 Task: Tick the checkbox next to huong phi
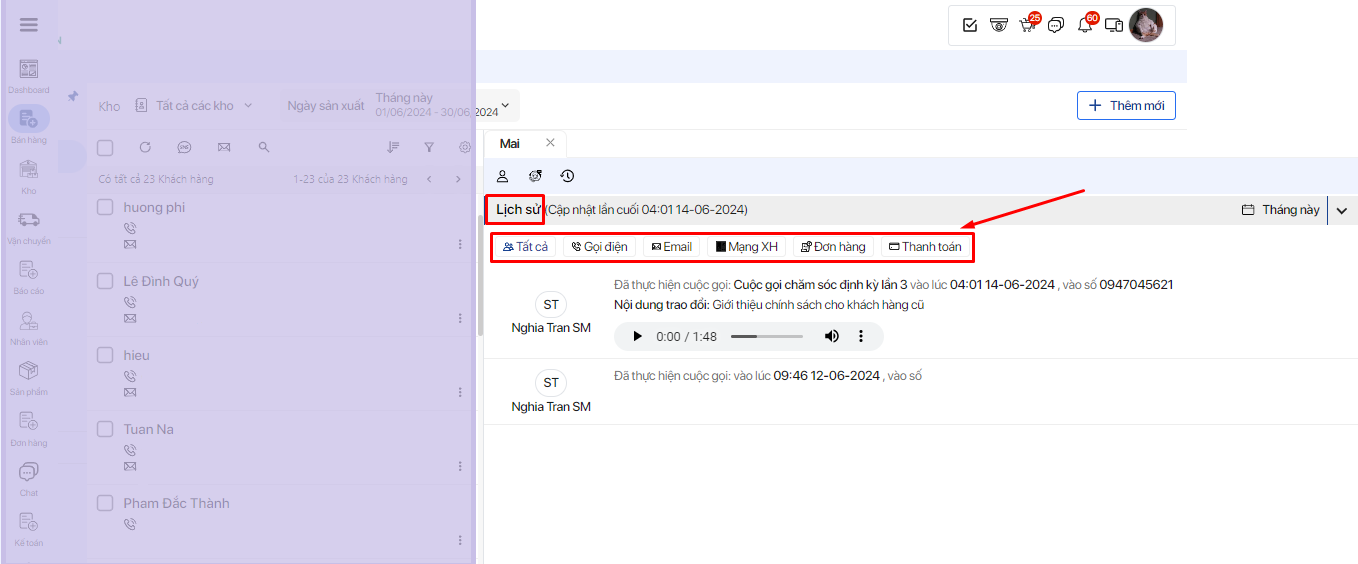point(105,207)
